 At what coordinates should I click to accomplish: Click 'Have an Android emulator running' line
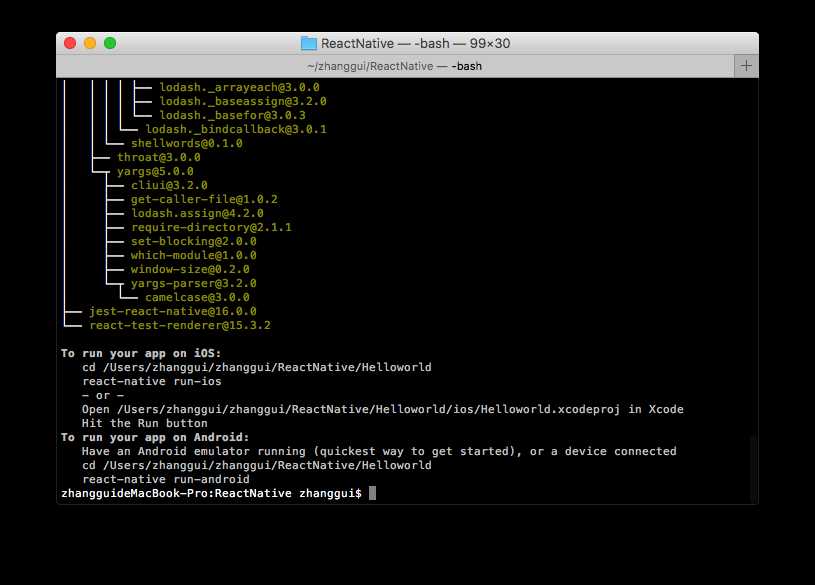tap(379, 452)
